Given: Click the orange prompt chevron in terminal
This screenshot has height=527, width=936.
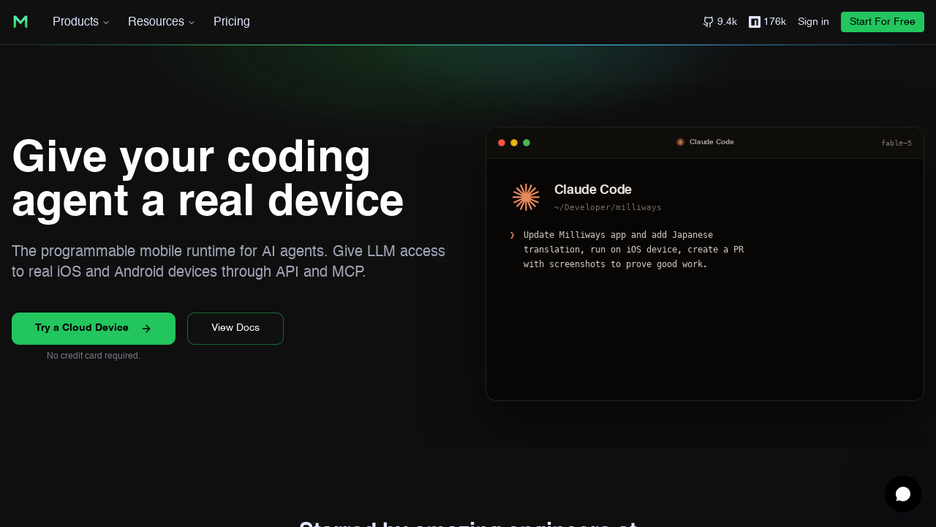Looking at the screenshot, I should tap(512, 235).
